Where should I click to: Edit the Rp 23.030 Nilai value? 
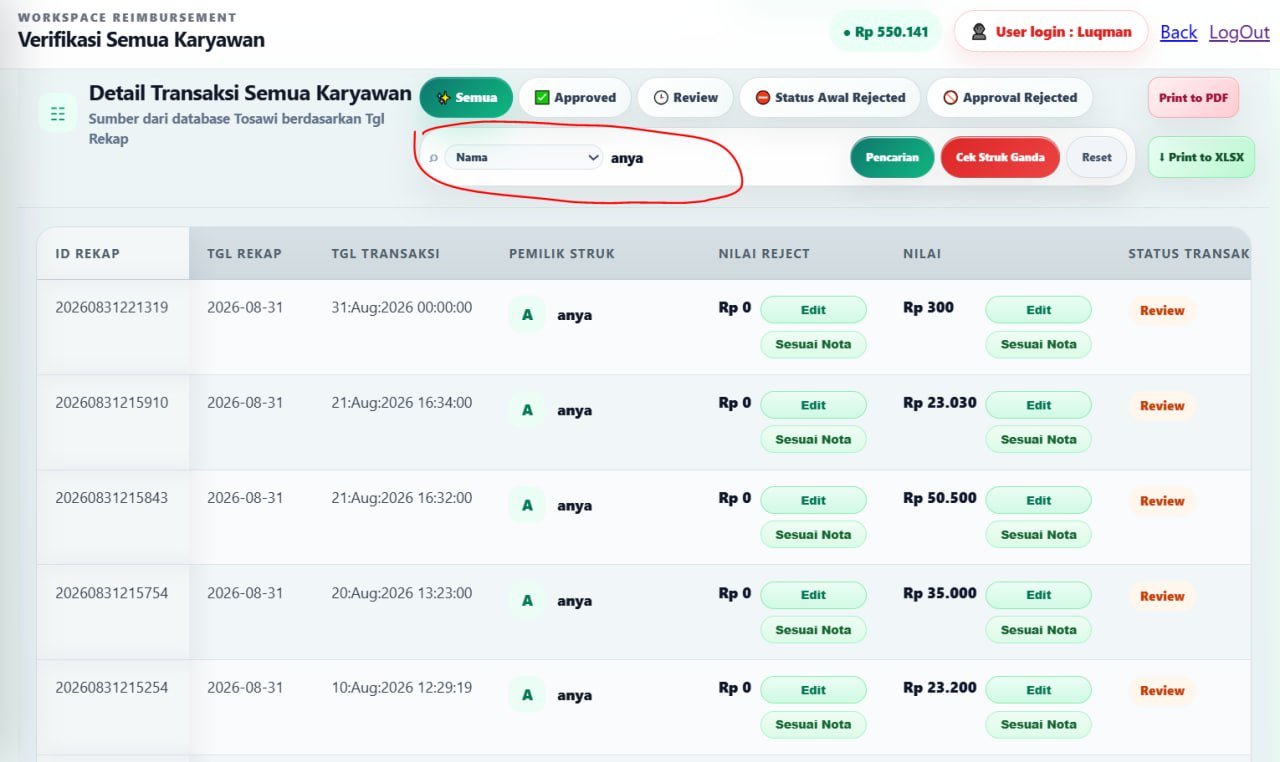click(x=1038, y=405)
